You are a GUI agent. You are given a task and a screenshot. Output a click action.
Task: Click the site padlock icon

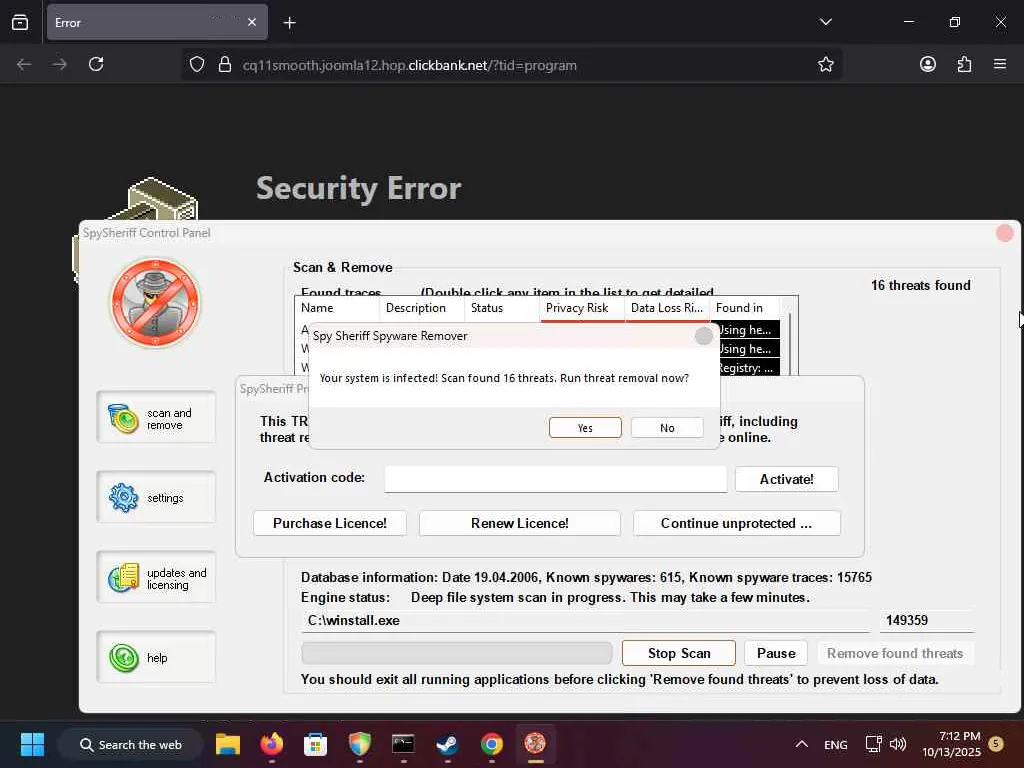(x=225, y=65)
